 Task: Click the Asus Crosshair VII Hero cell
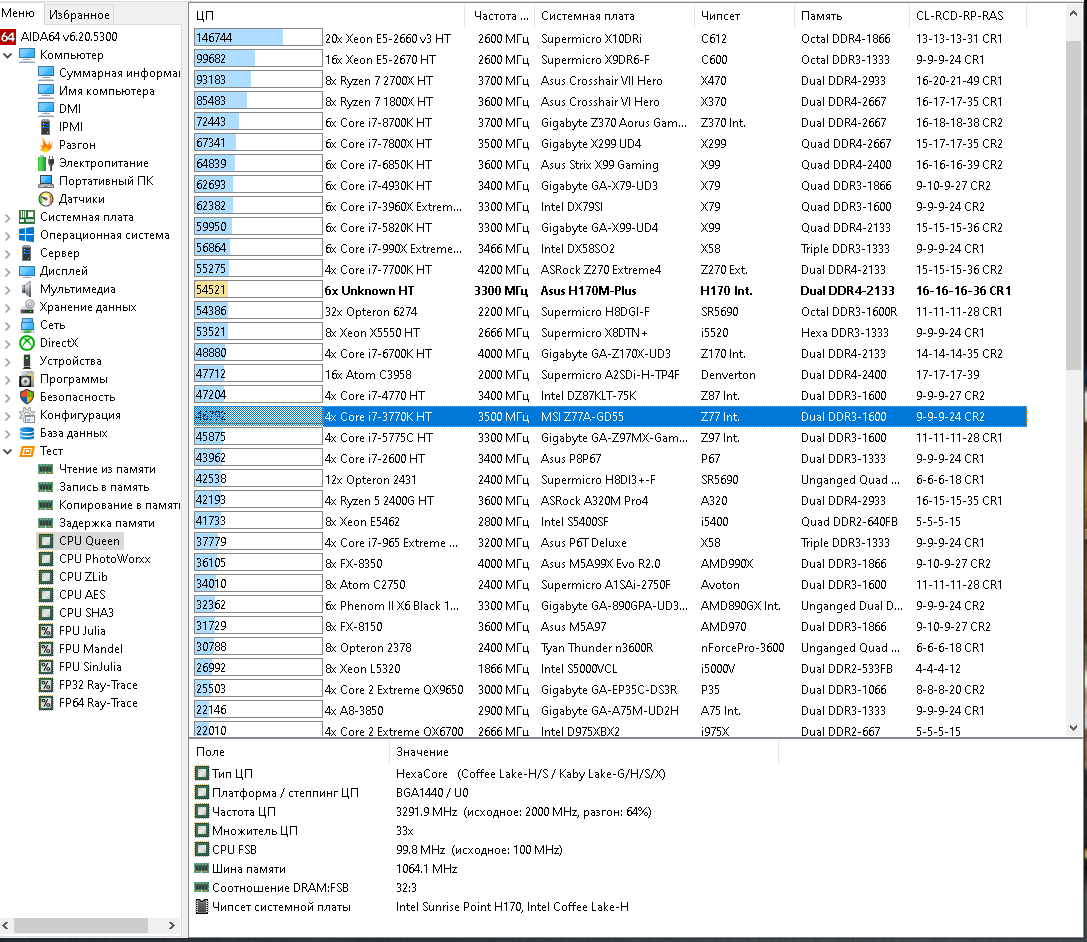click(601, 80)
